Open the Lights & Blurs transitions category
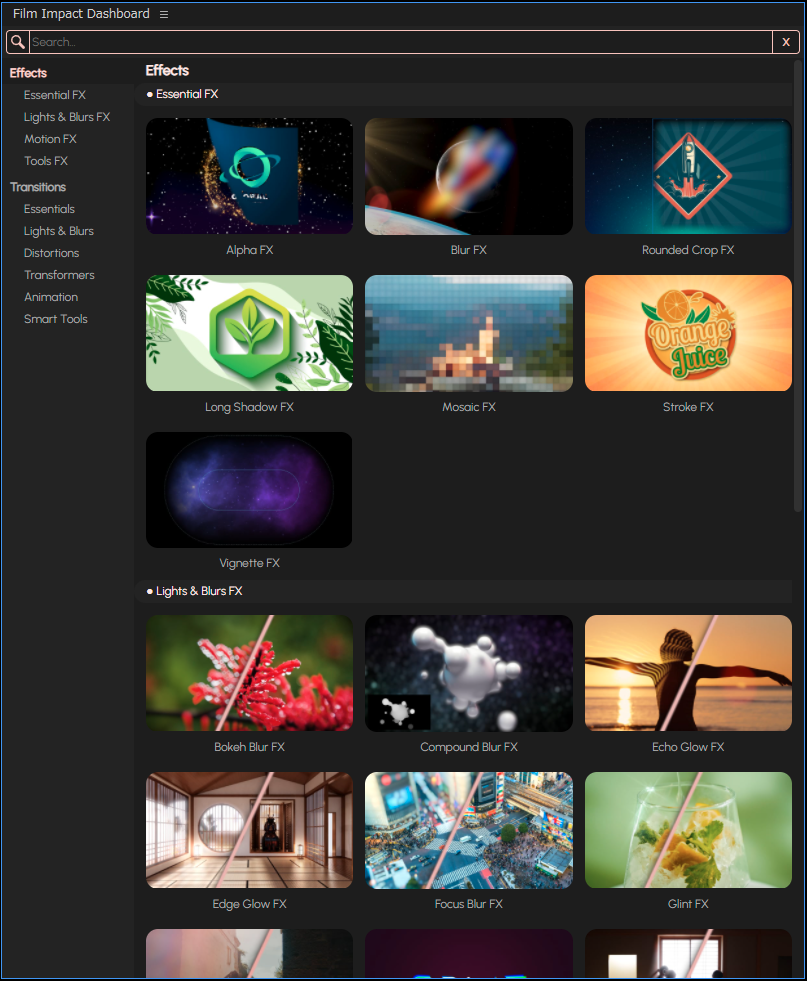The height and width of the screenshot is (981, 807). coord(59,231)
